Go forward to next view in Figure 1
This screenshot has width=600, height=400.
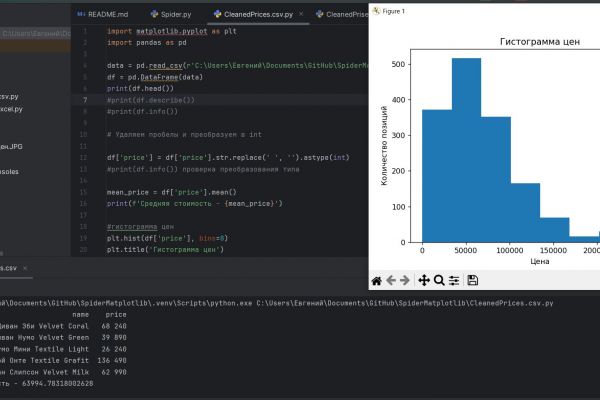[x=405, y=281]
